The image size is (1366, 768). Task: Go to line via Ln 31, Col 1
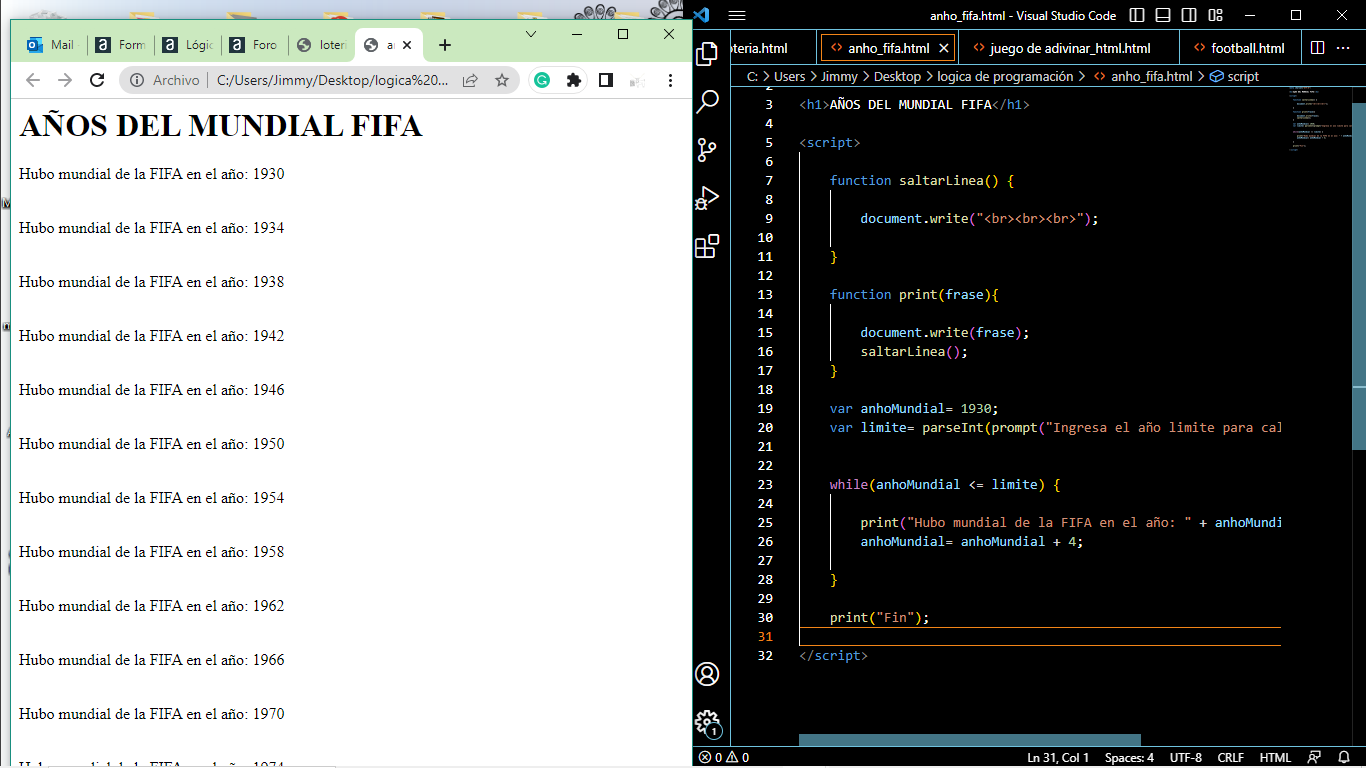(1058, 758)
